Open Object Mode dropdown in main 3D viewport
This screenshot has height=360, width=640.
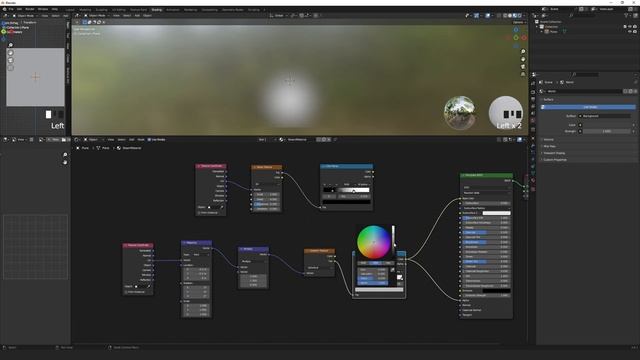coord(96,16)
